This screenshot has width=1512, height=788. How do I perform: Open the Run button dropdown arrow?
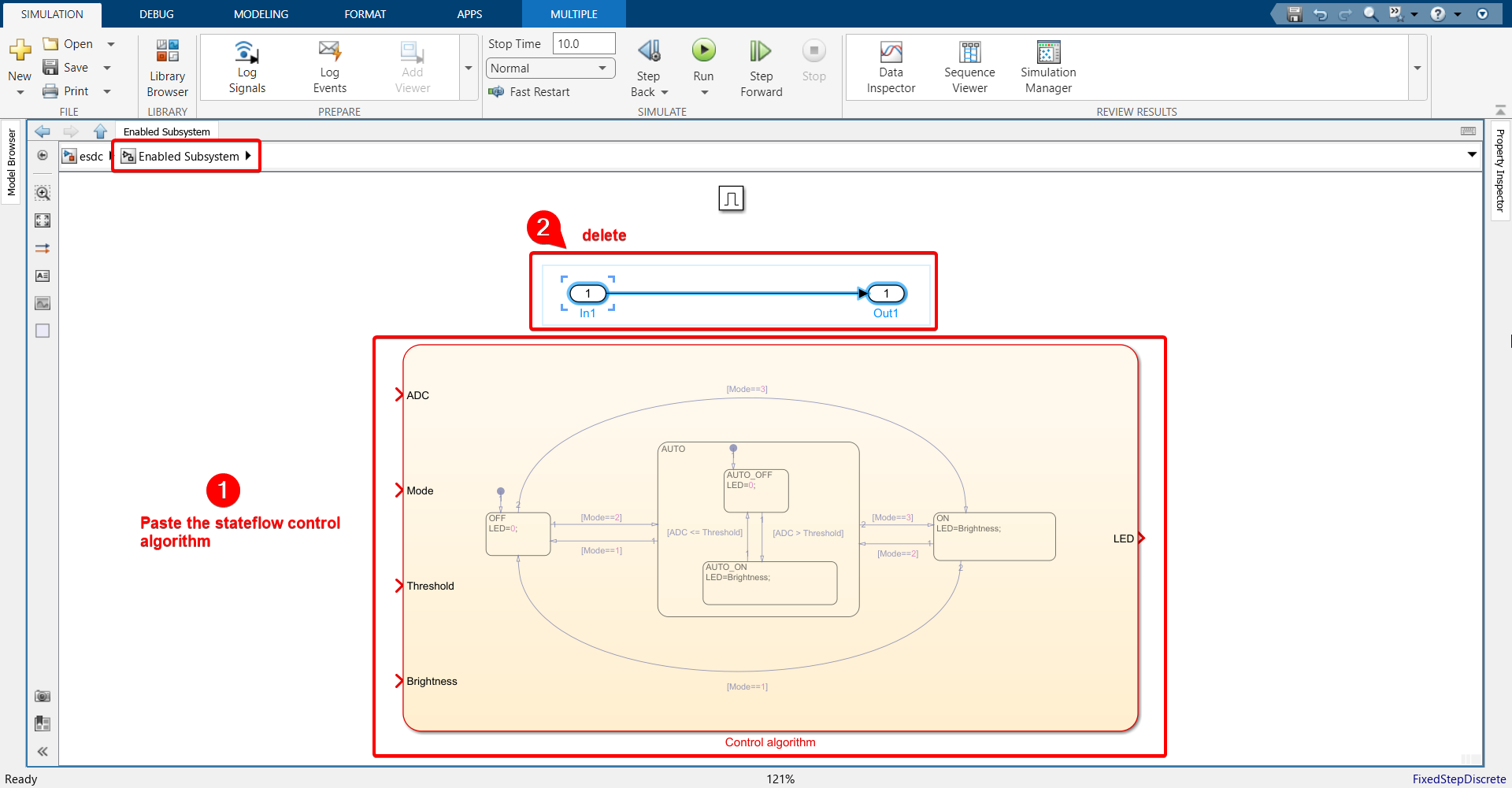tap(704, 92)
